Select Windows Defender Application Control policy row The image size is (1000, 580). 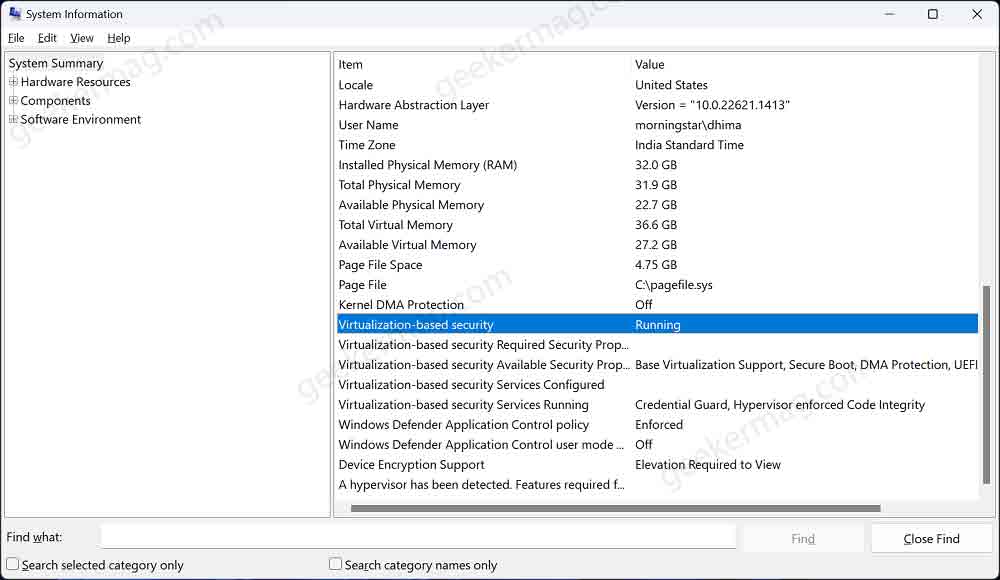pyautogui.click(x=658, y=425)
